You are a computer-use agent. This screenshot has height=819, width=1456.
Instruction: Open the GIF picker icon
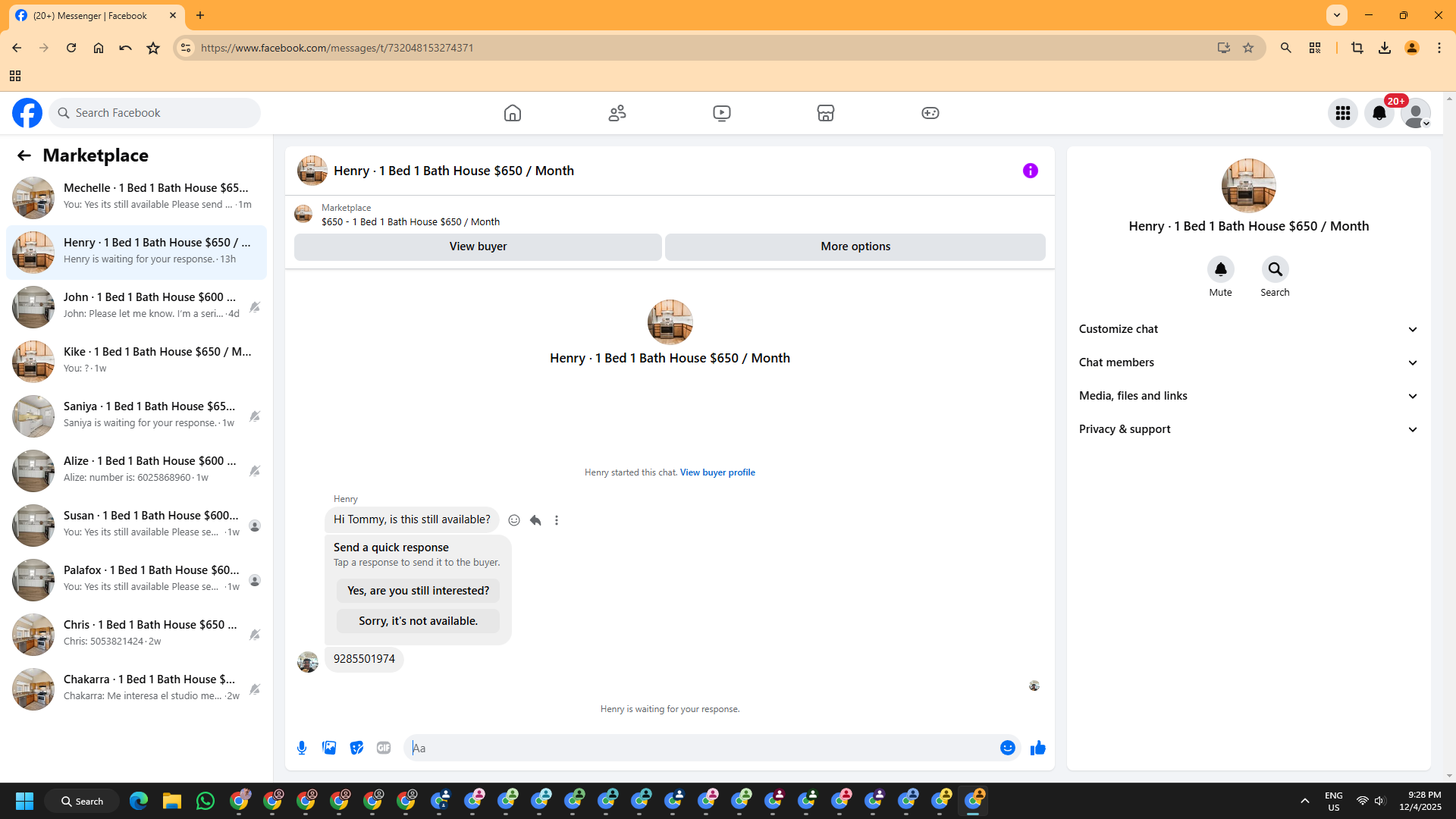tap(384, 748)
